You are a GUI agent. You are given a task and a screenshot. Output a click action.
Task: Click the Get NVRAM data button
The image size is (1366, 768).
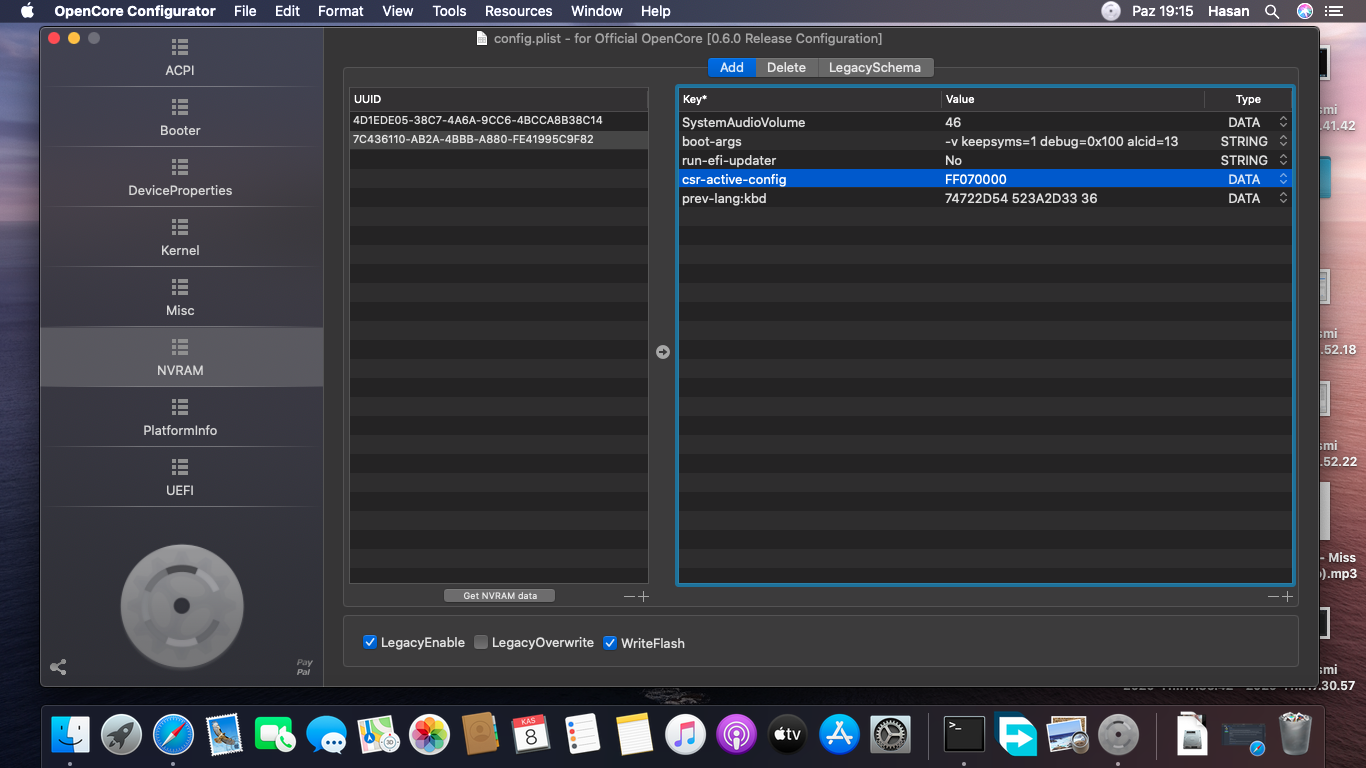coord(499,596)
